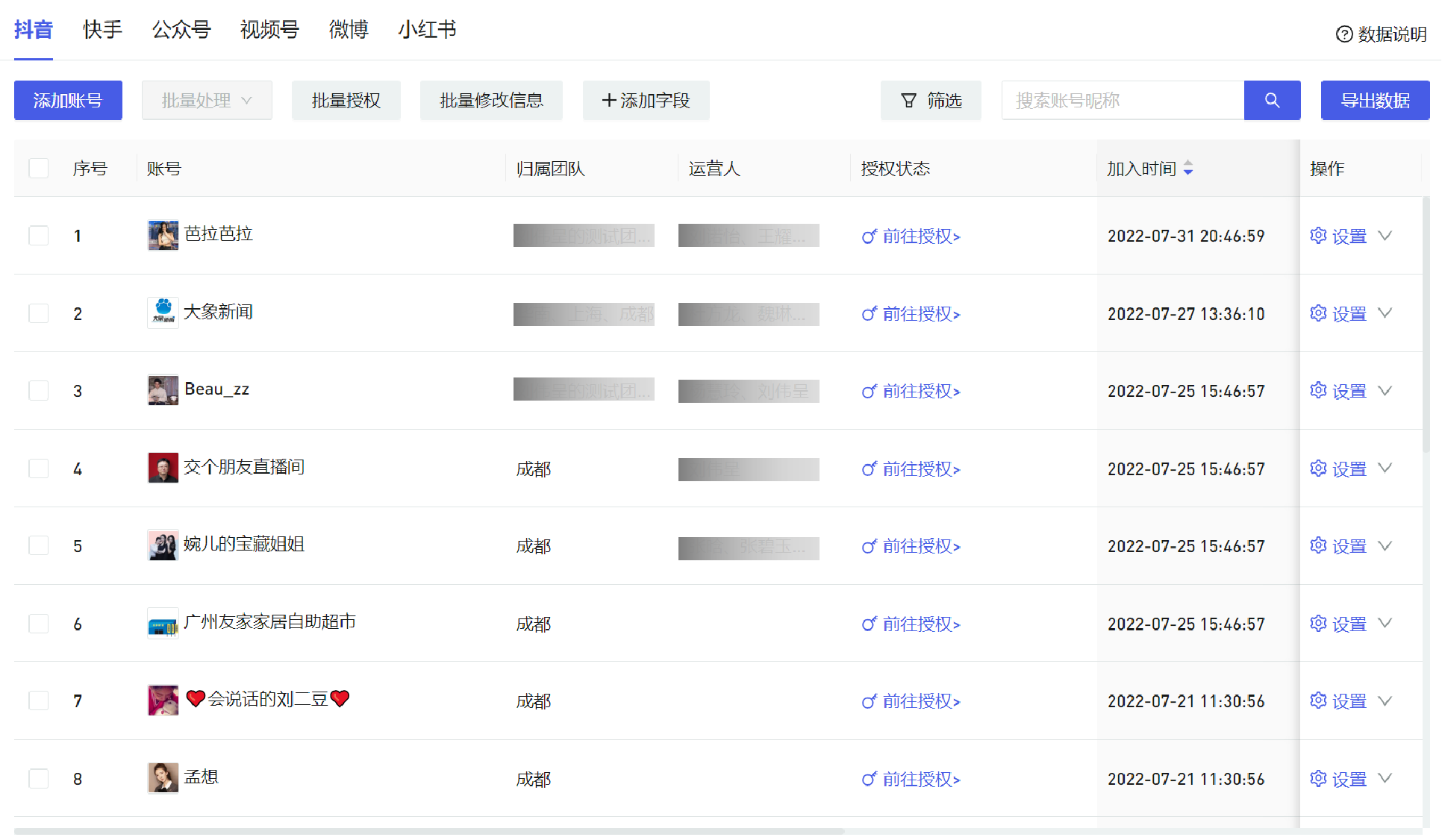
Task: Click the horizontal scrollbar at the bottom
Action: (x=429, y=830)
